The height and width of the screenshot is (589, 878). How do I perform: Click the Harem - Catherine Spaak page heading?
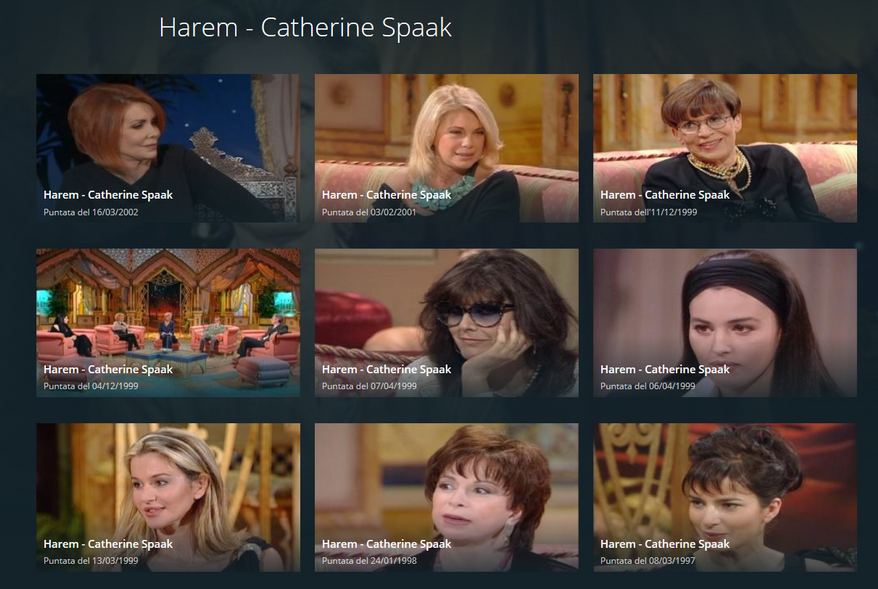[x=305, y=27]
